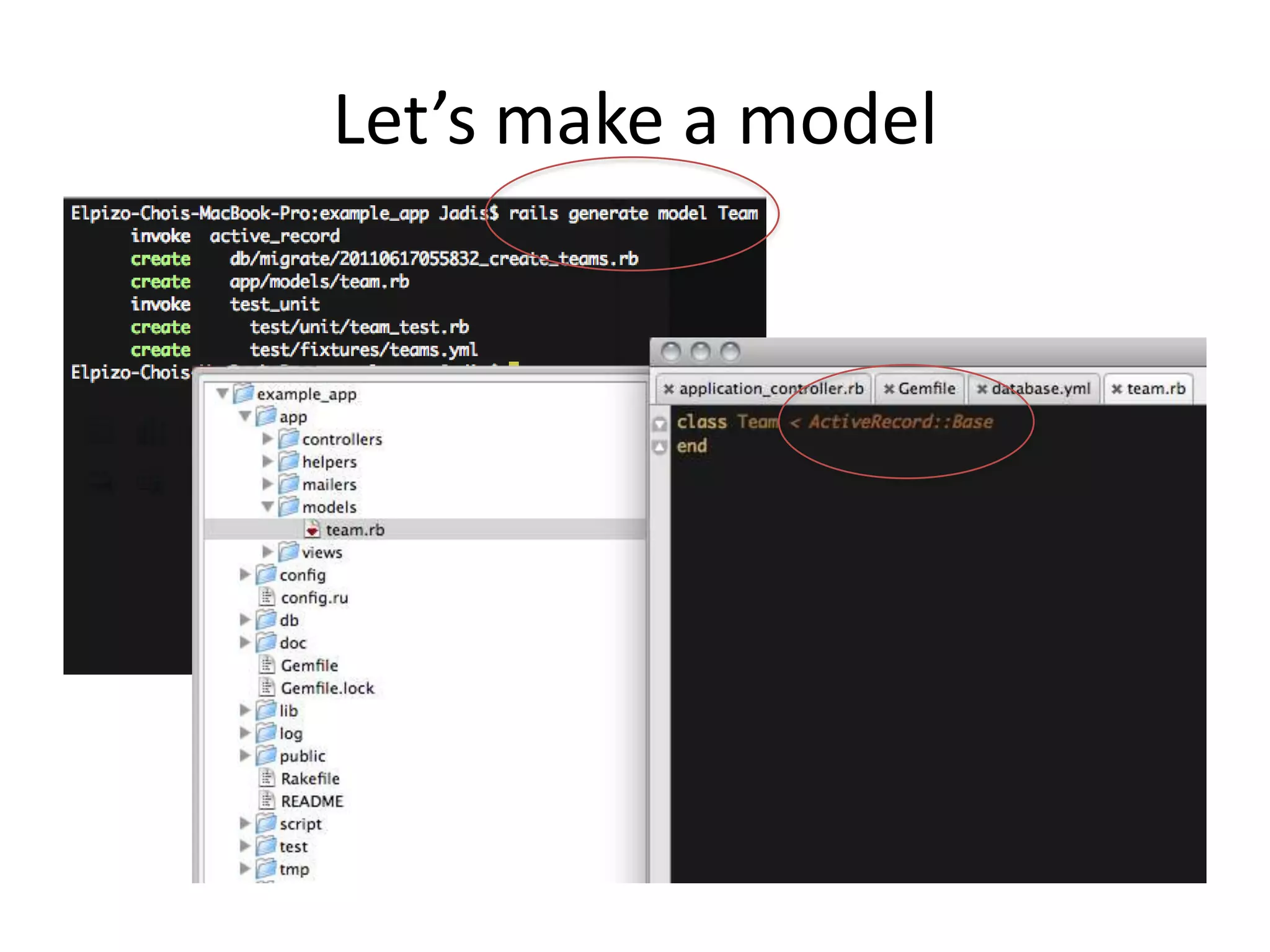This screenshot has width=1270, height=952.
Task: Click the log folder icon
Action: tap(266, 733)
